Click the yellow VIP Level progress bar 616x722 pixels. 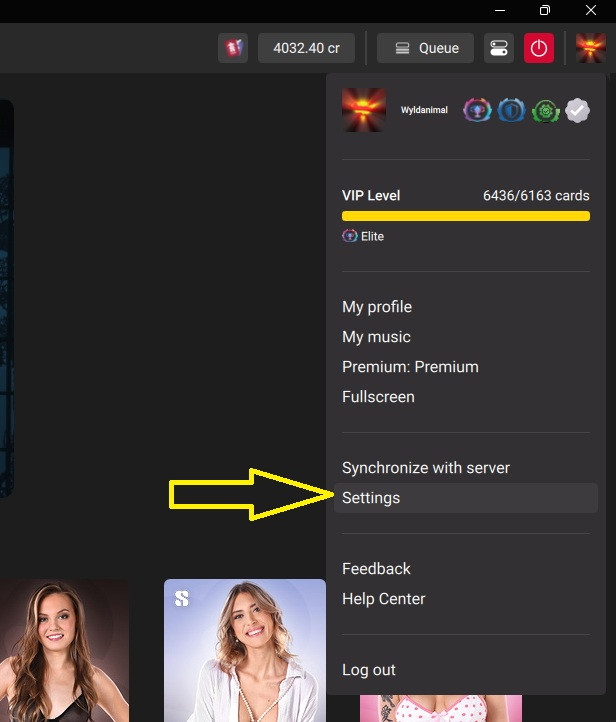point(465,215)
